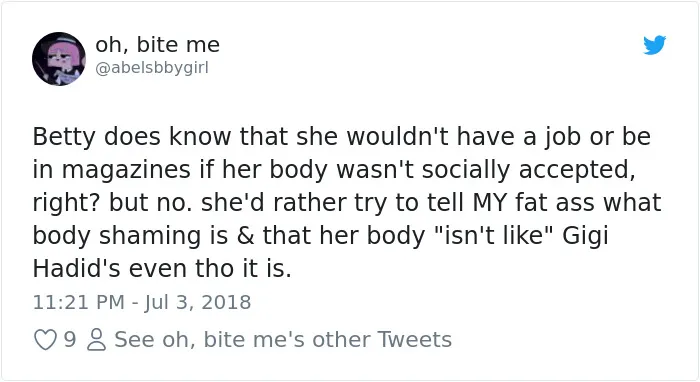See oh, bite me's other Tweets
This screenshot has height=382, width=700.
[x=283, y=339]
